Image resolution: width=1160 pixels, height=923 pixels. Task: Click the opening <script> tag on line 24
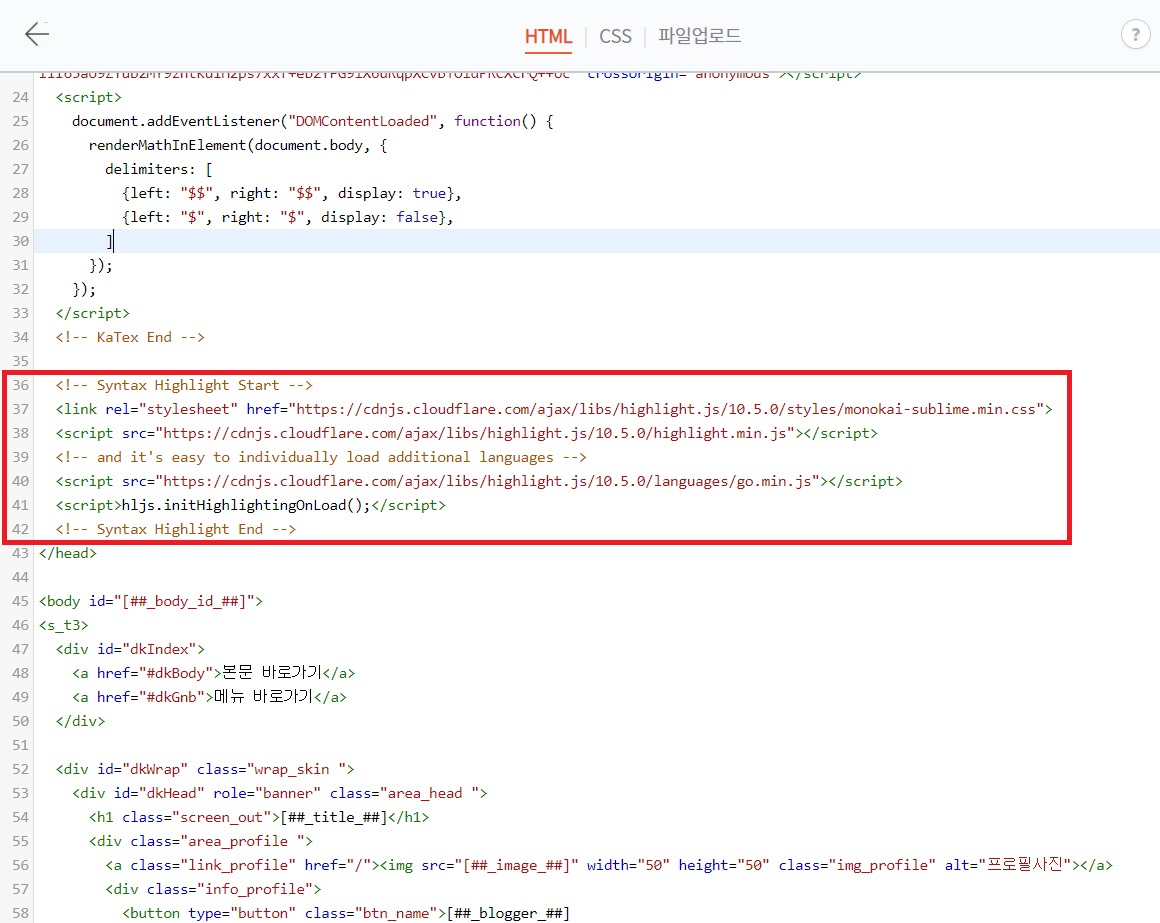coord(88,98)
